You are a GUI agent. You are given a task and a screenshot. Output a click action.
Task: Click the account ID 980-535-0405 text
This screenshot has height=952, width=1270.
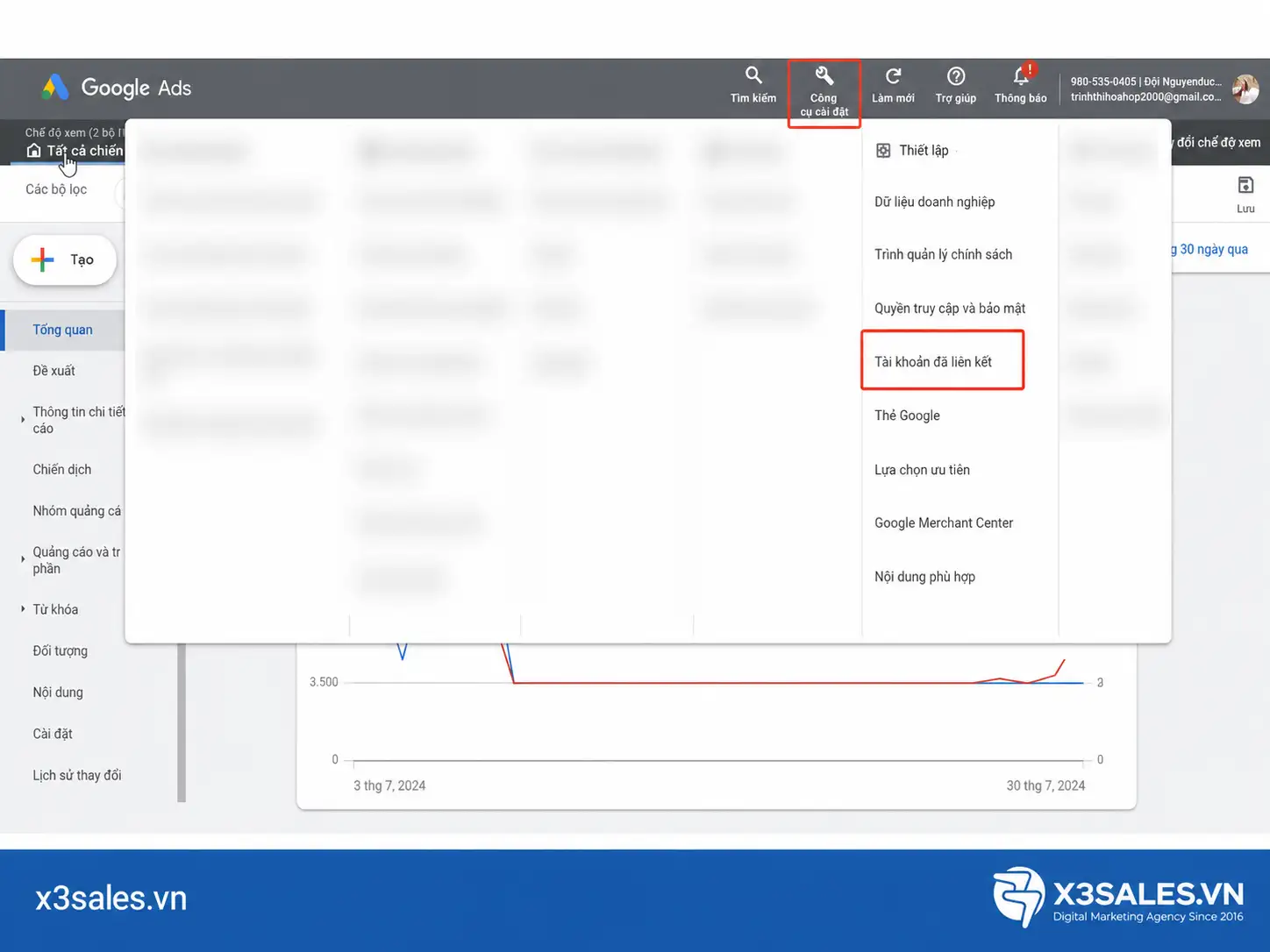(x=1102, y=82)
